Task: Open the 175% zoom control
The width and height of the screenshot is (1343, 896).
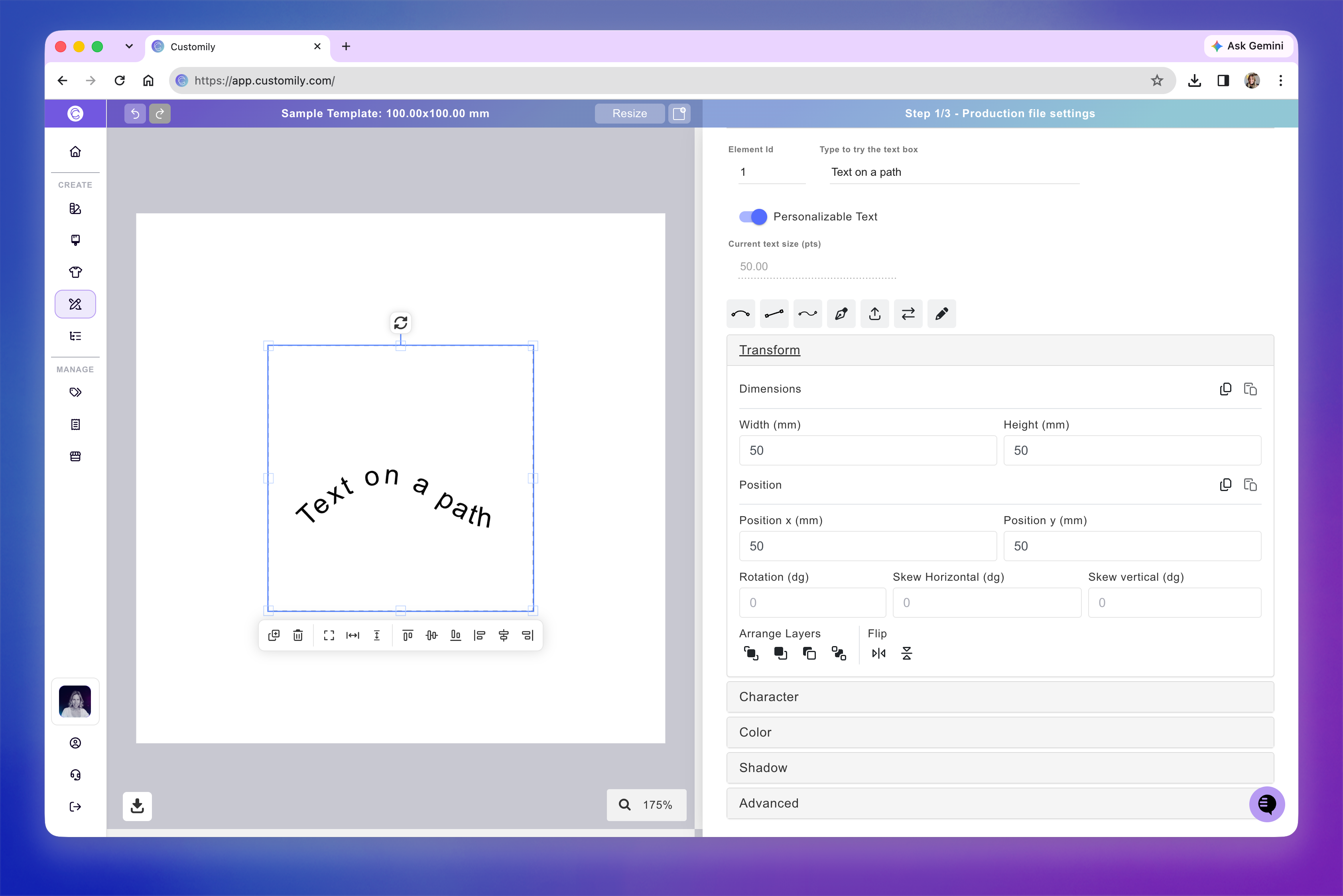Action: (x=647, y=805)
